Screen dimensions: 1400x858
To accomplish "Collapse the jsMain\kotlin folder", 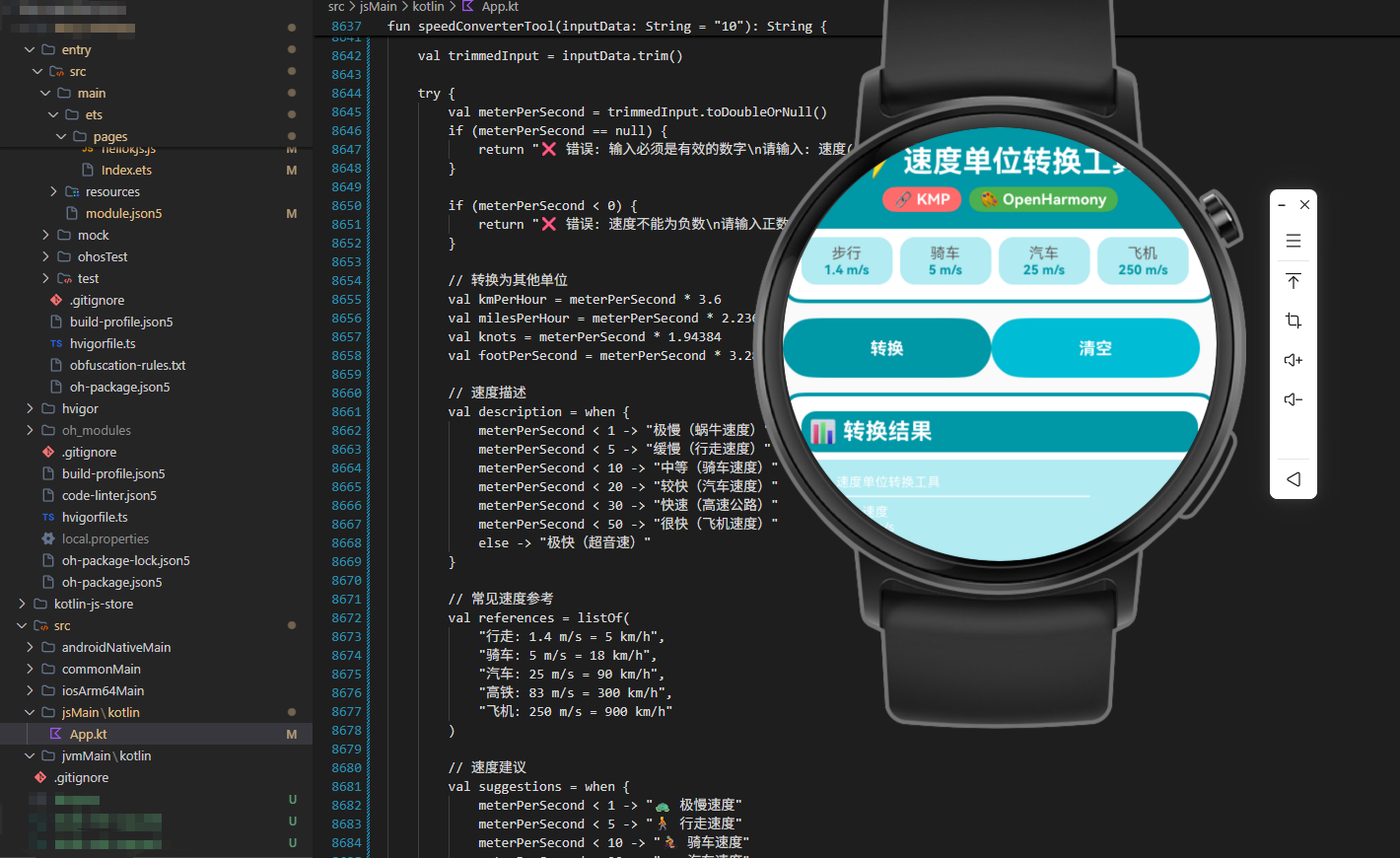I will pos(29,712).
